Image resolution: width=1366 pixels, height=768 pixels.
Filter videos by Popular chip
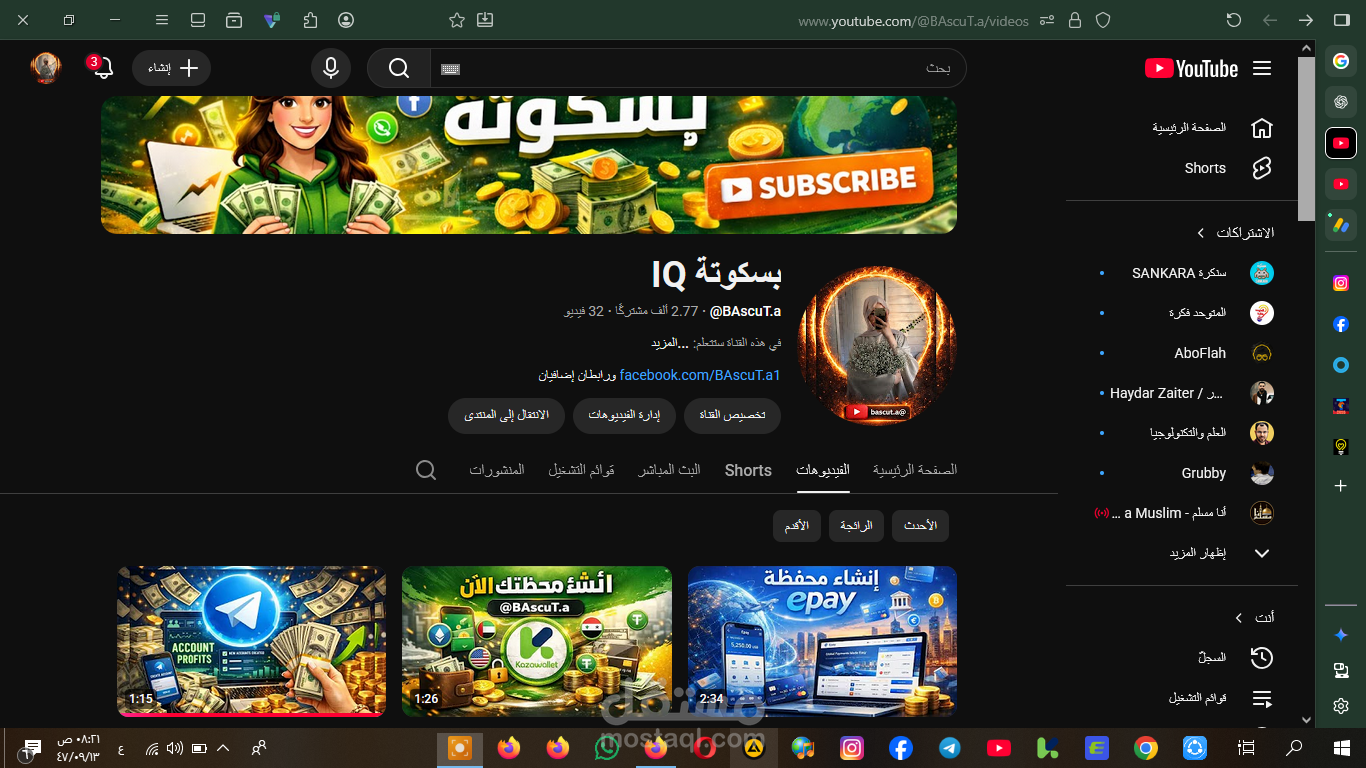coord(856,525)
